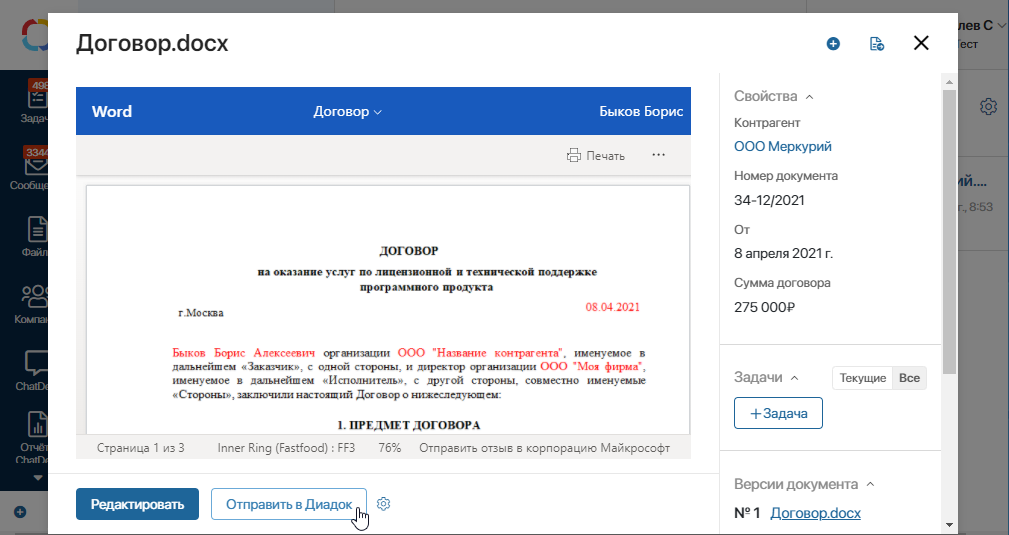Close the Договор.docx preview dialog
The image size is (1009, 535).
click(x=921, y=43)
